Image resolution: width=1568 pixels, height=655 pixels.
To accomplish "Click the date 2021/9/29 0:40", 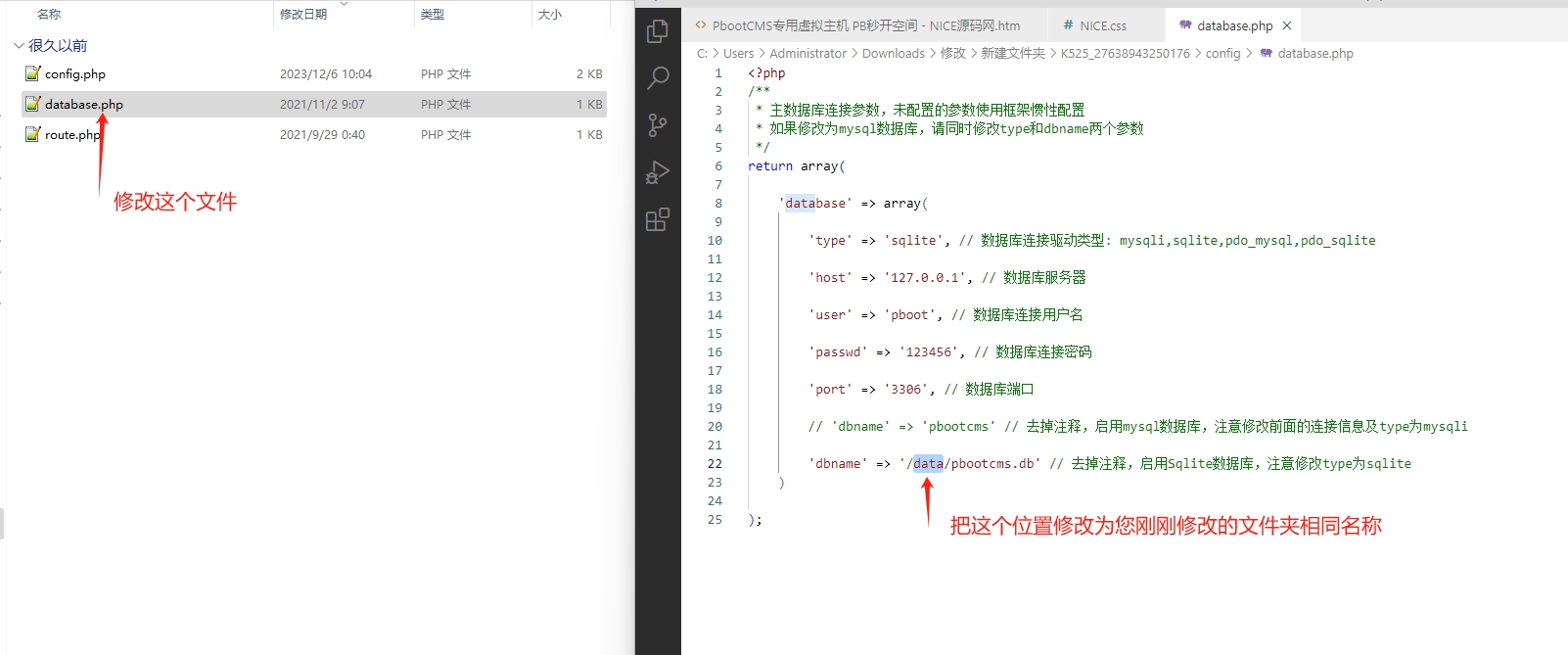I will click(322, 134).
